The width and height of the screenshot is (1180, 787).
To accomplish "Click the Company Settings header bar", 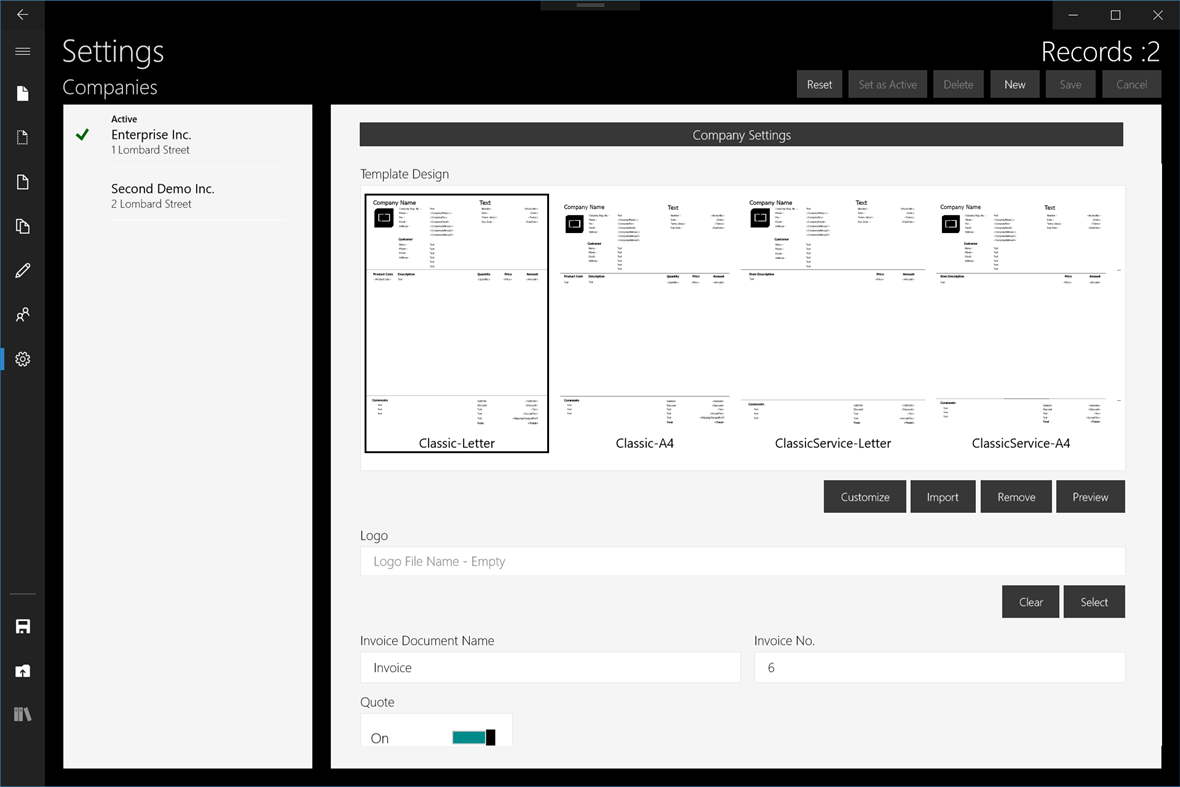I will pos(741,134).
